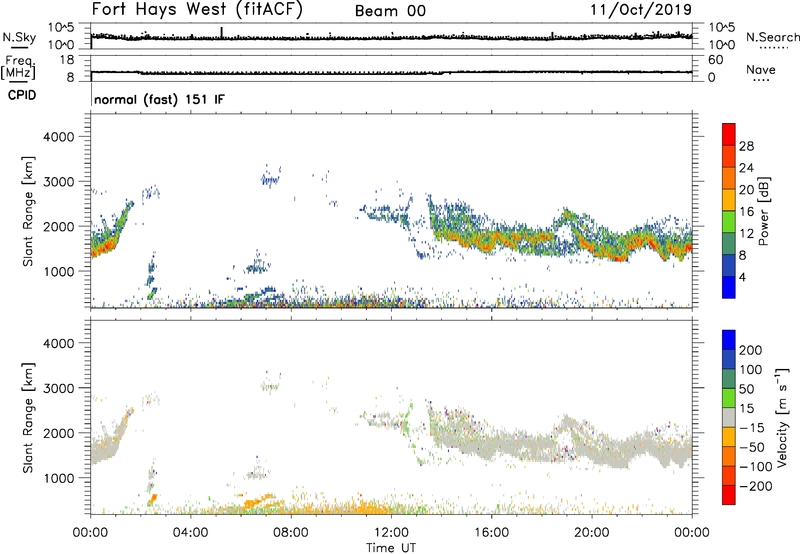The image size is (800, 554).
Task: Click the '12:00' time tick label
Action: 391,533
